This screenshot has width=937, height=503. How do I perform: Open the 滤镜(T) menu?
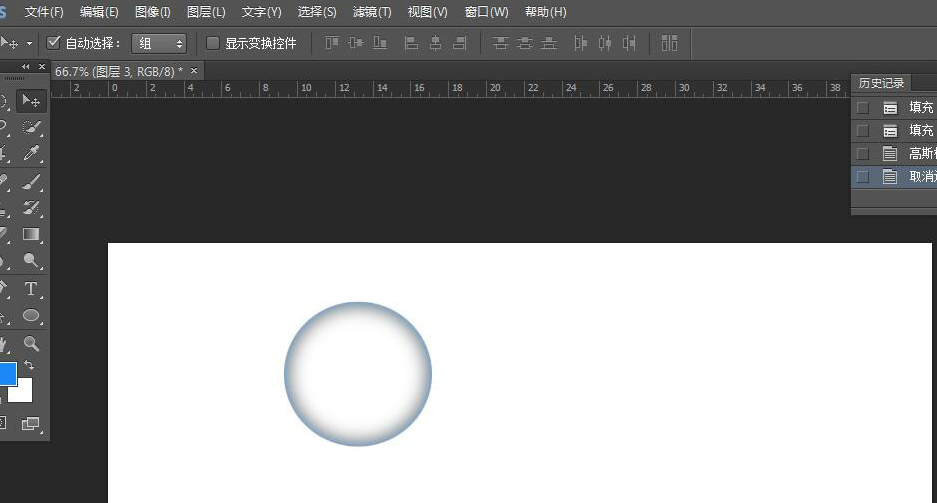click(372, 12)
